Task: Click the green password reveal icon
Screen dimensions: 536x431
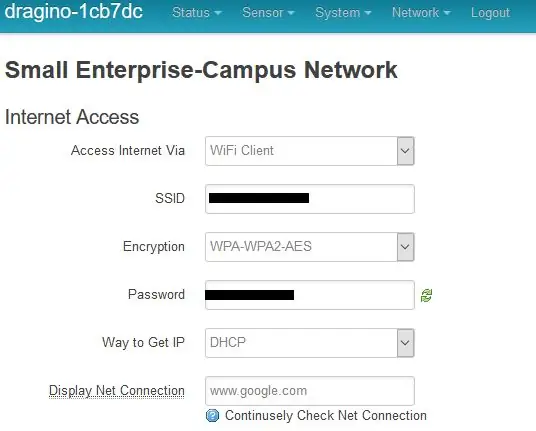Action: click(x=426, y=295)
